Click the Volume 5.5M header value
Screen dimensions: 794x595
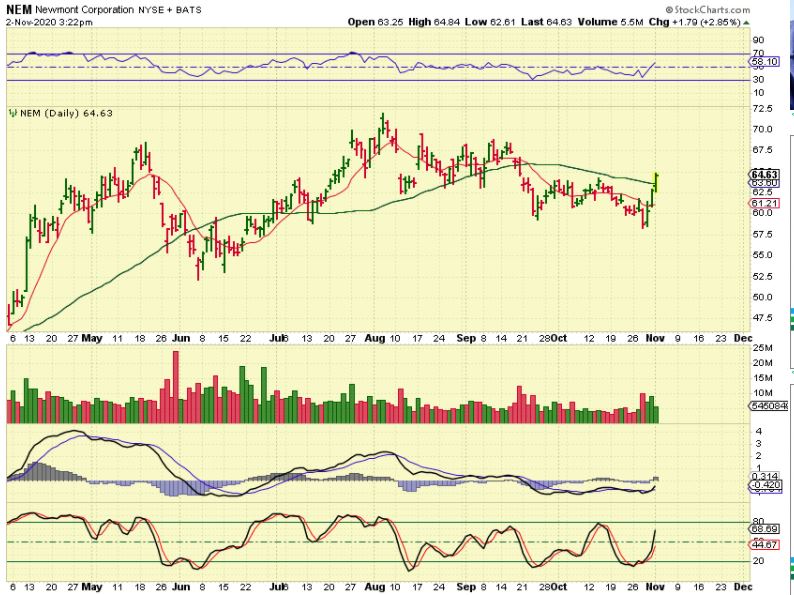tap(609, 22)
